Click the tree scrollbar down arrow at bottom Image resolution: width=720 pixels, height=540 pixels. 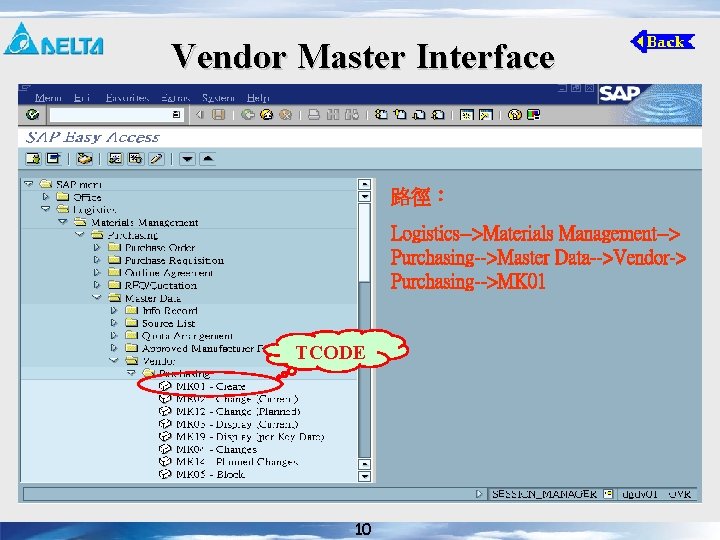click(364, 476)
